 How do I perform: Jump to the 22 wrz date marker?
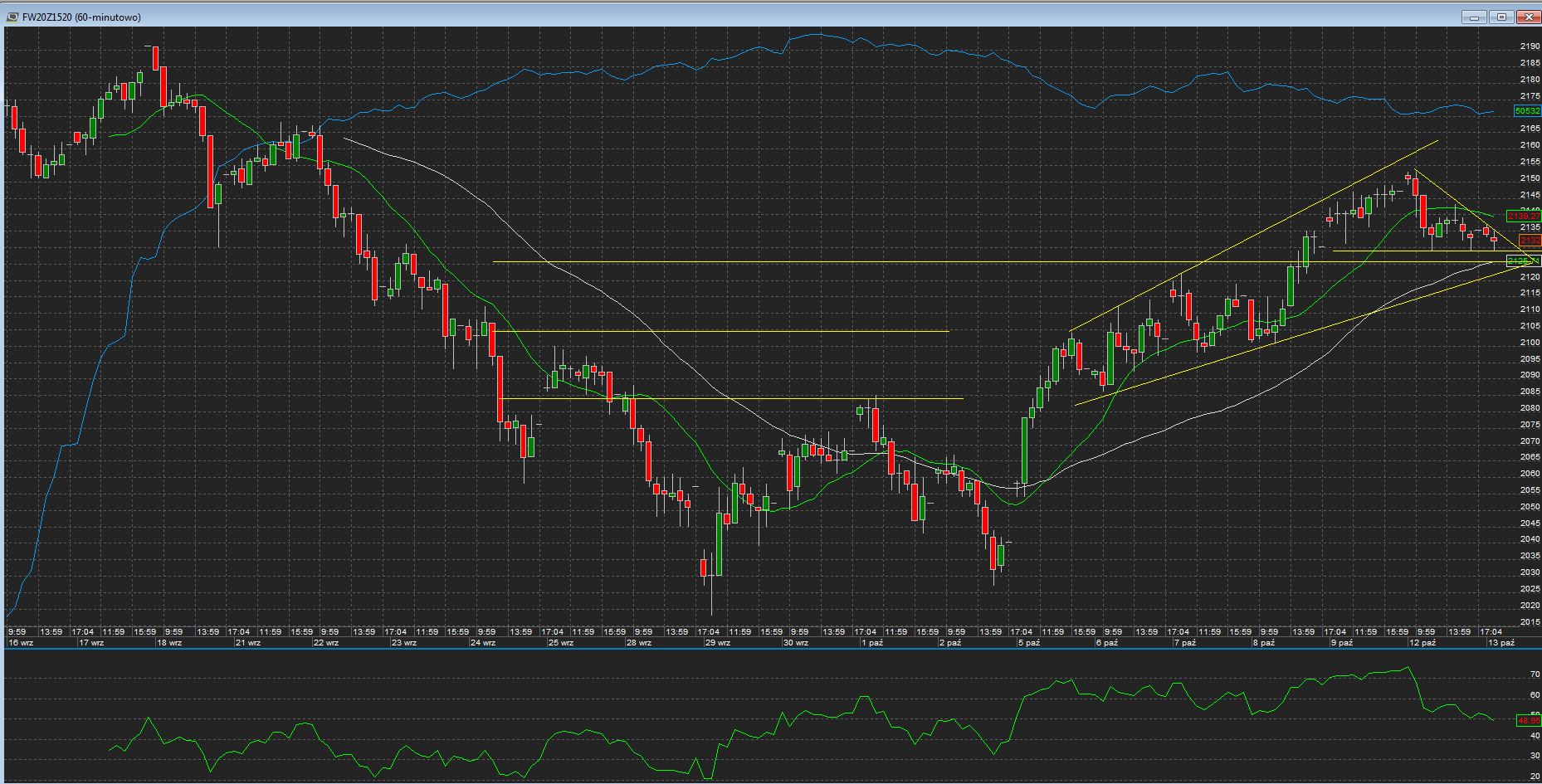pyautogui.click(x=326, y=643)
